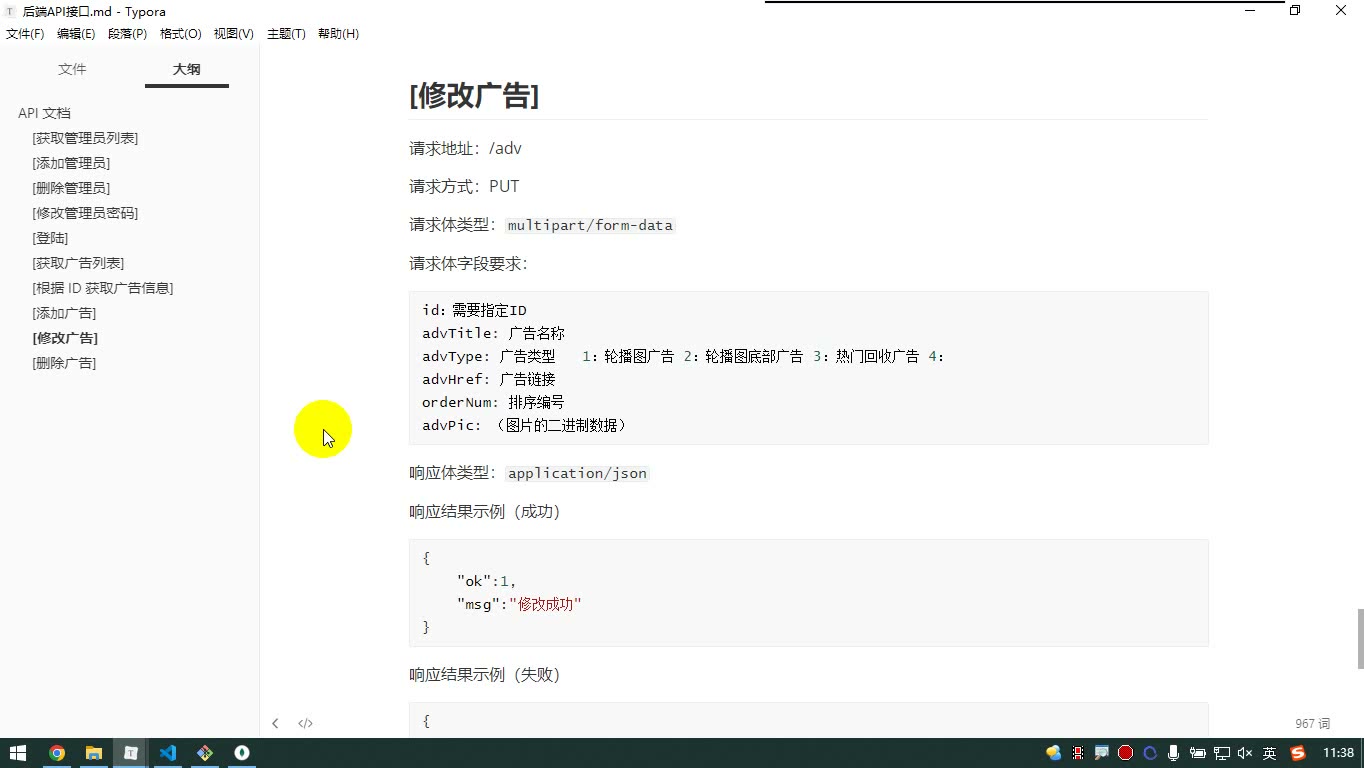Jump to API 文档 outline heading
This screenshot has width=1364, height=768.
click(x=44, y=113)
